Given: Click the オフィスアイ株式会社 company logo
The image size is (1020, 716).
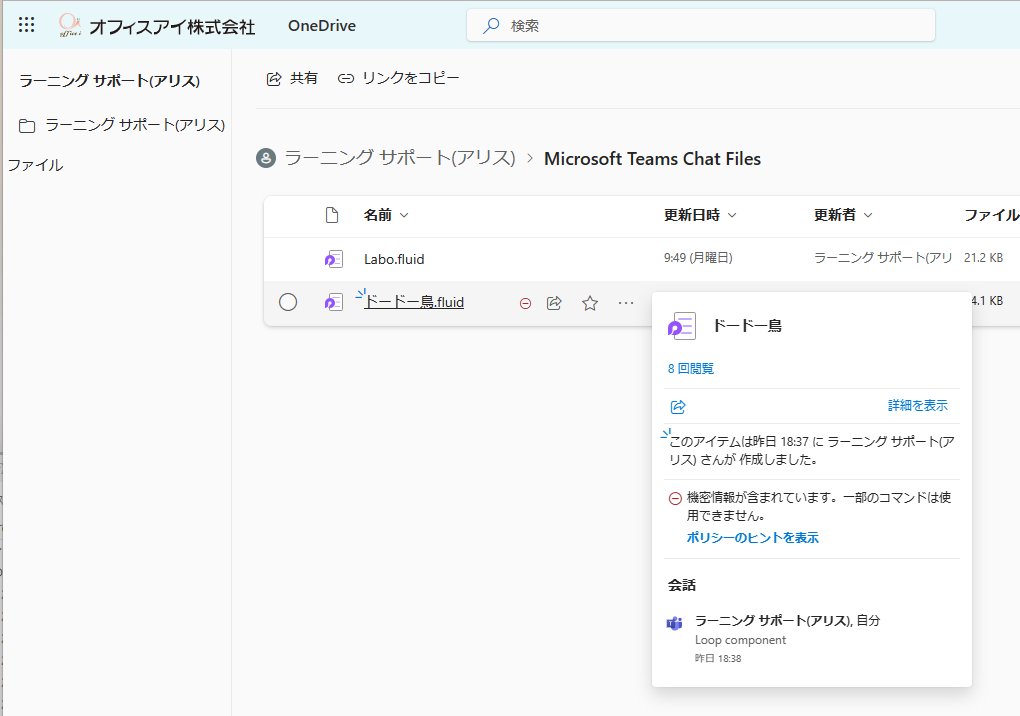Looking at the screenshot, I should 157,26.
